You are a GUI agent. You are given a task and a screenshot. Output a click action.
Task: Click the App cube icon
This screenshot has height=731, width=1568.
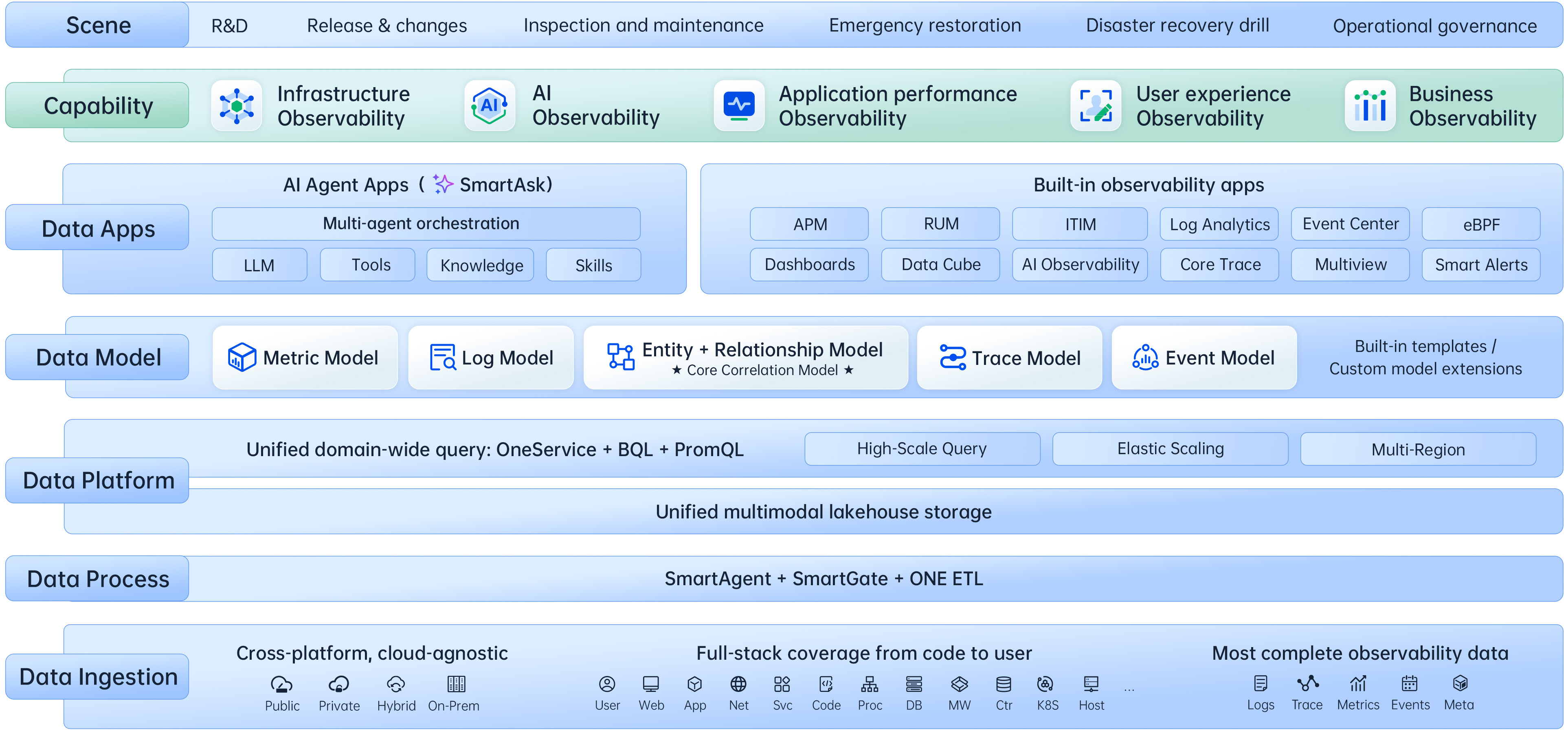tap(694, 684)
